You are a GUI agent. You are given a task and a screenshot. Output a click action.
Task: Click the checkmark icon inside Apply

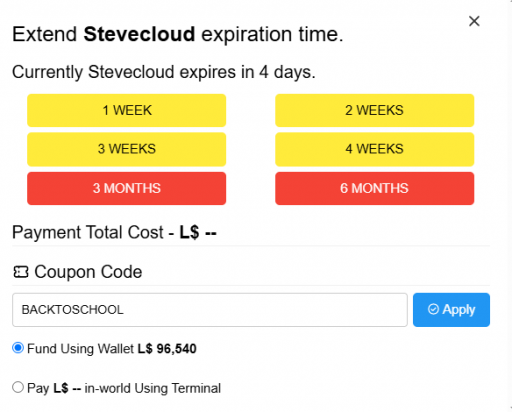point(433,309)
